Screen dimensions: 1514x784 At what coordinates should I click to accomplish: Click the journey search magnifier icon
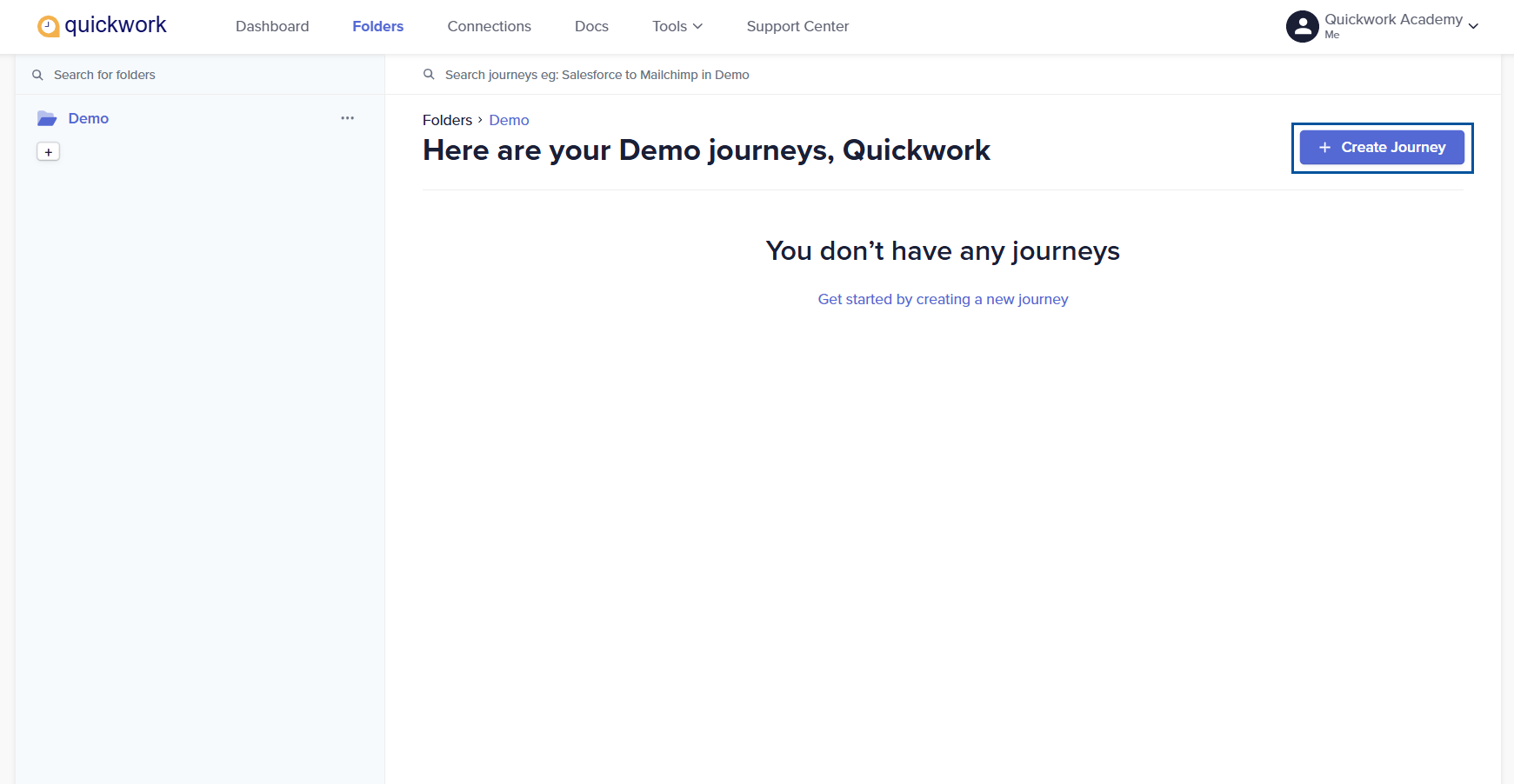pyautogui.click(x=429, y=75)
